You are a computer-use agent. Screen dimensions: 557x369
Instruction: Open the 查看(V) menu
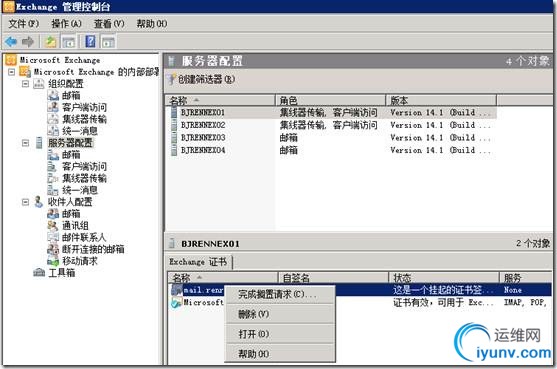point(109,24)
